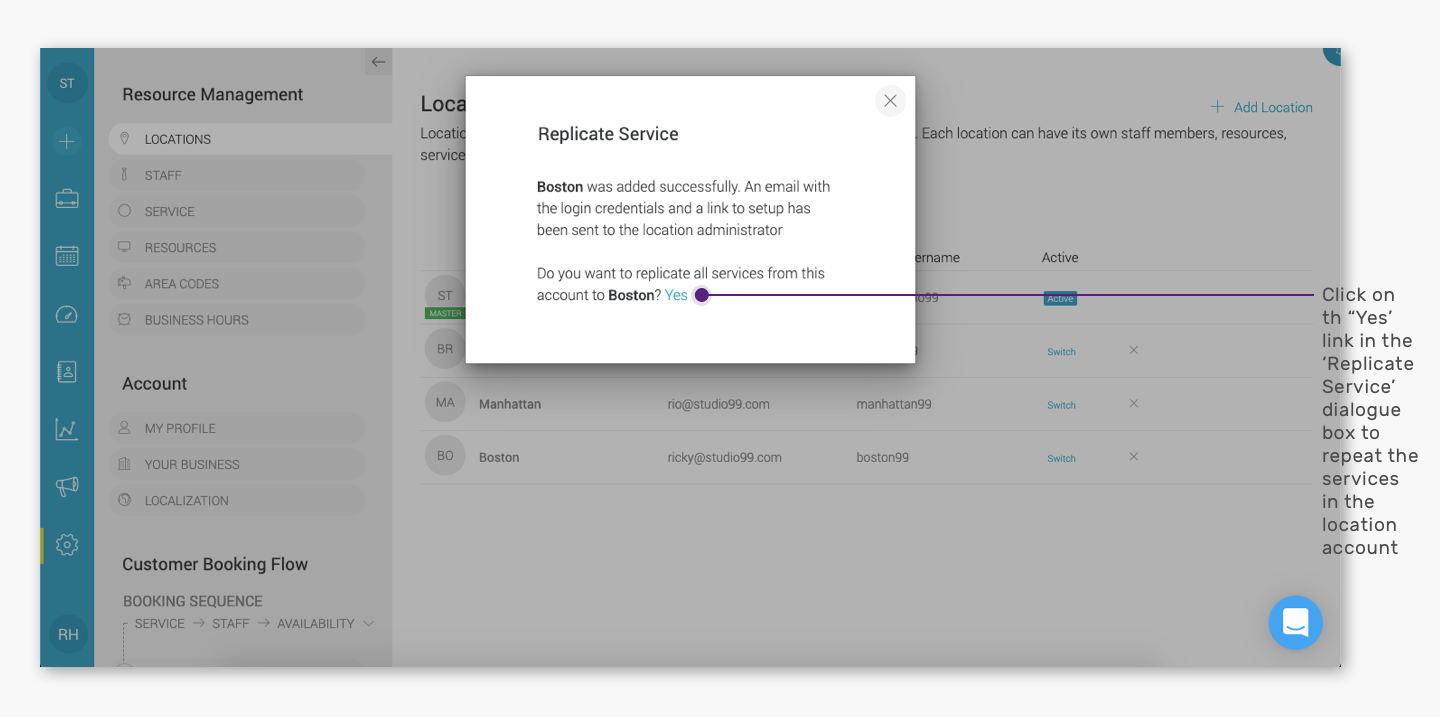Close the Replicate Service dialog
This screenshot has height=718, width=1440.
890,101
